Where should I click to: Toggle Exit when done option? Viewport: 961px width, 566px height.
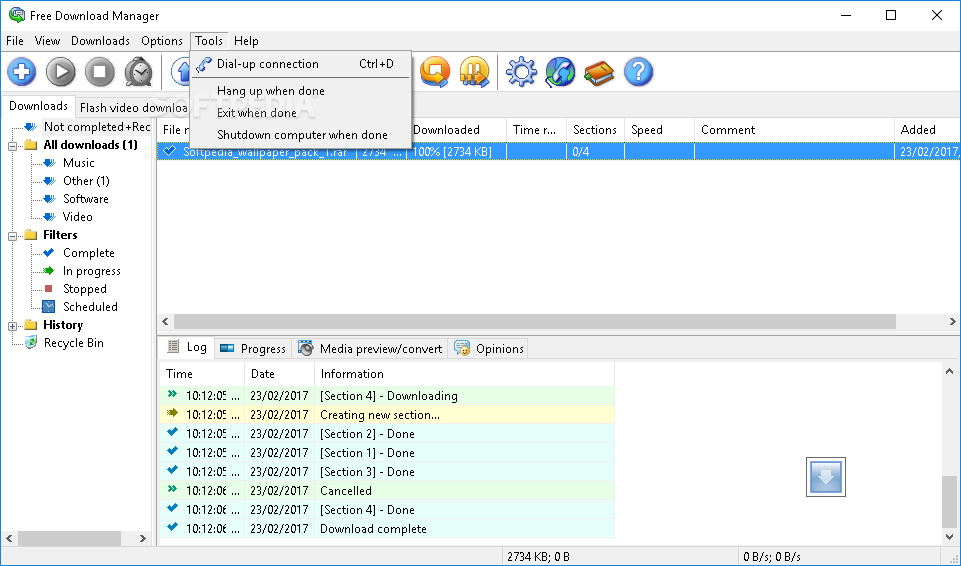(300, 113)
